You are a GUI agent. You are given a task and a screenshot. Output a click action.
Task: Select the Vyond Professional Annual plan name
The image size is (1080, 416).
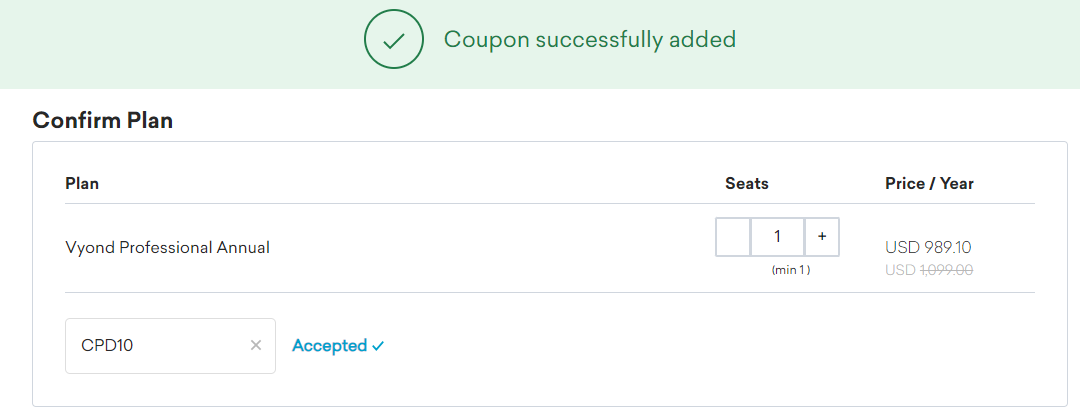[x=167, y=247]
